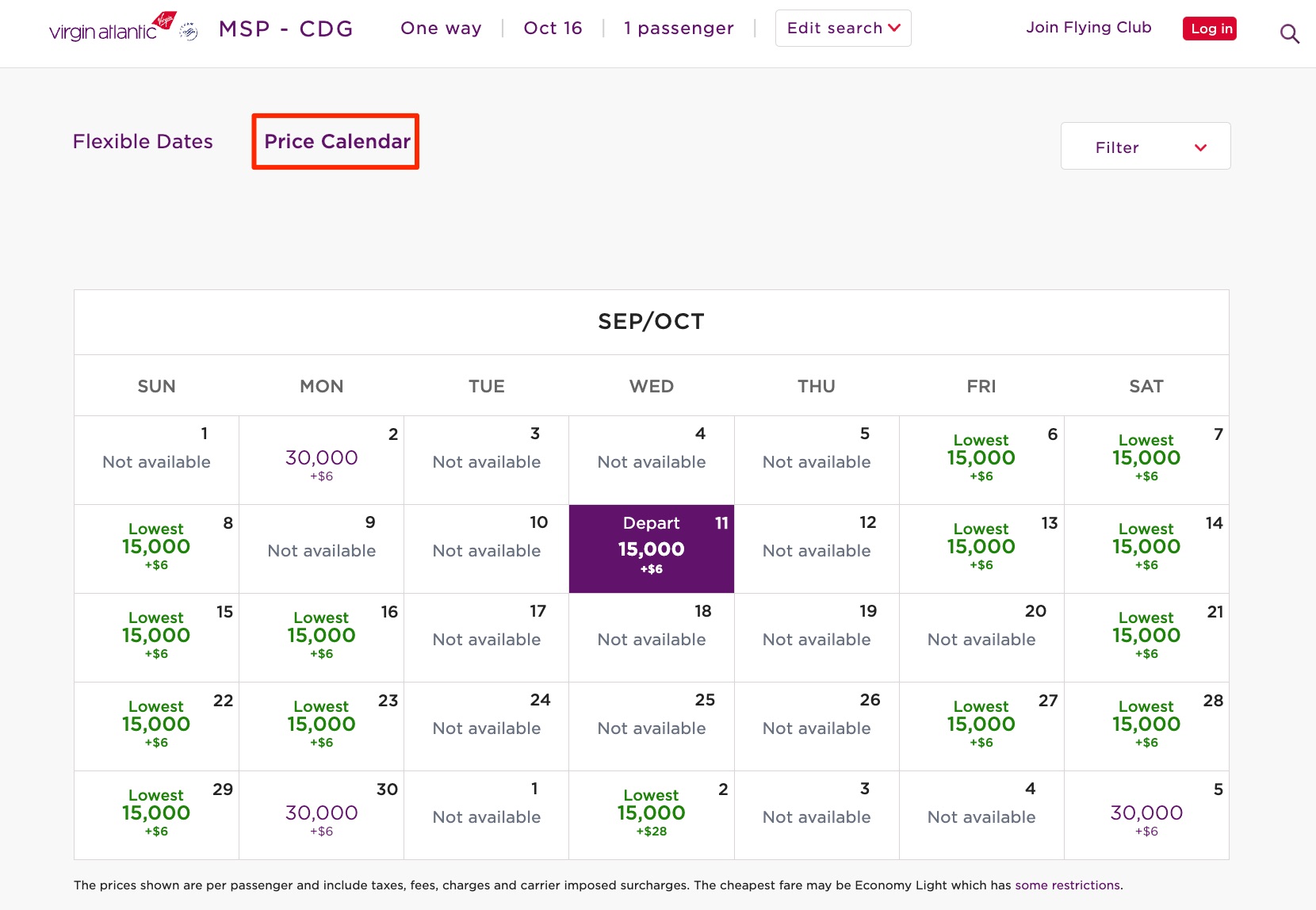The image size is (1316, 910).
Task: Click the Virgin Atlantic logo
Action: tap(101, 29)
